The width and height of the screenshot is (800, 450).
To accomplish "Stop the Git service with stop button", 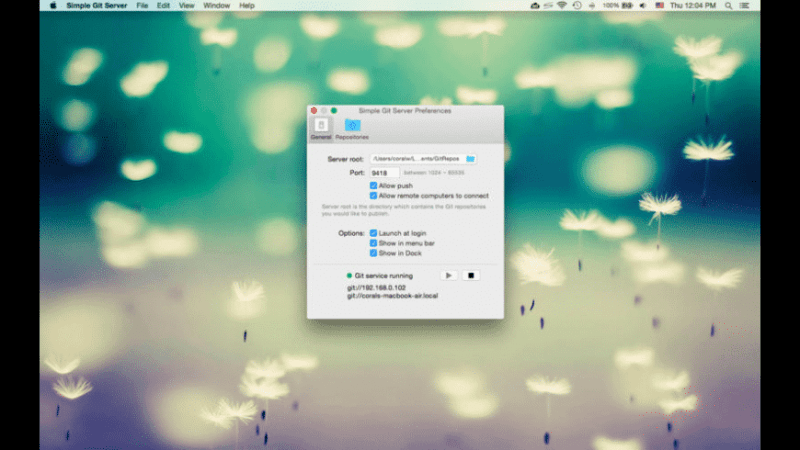I will click(x=471, y=276).
